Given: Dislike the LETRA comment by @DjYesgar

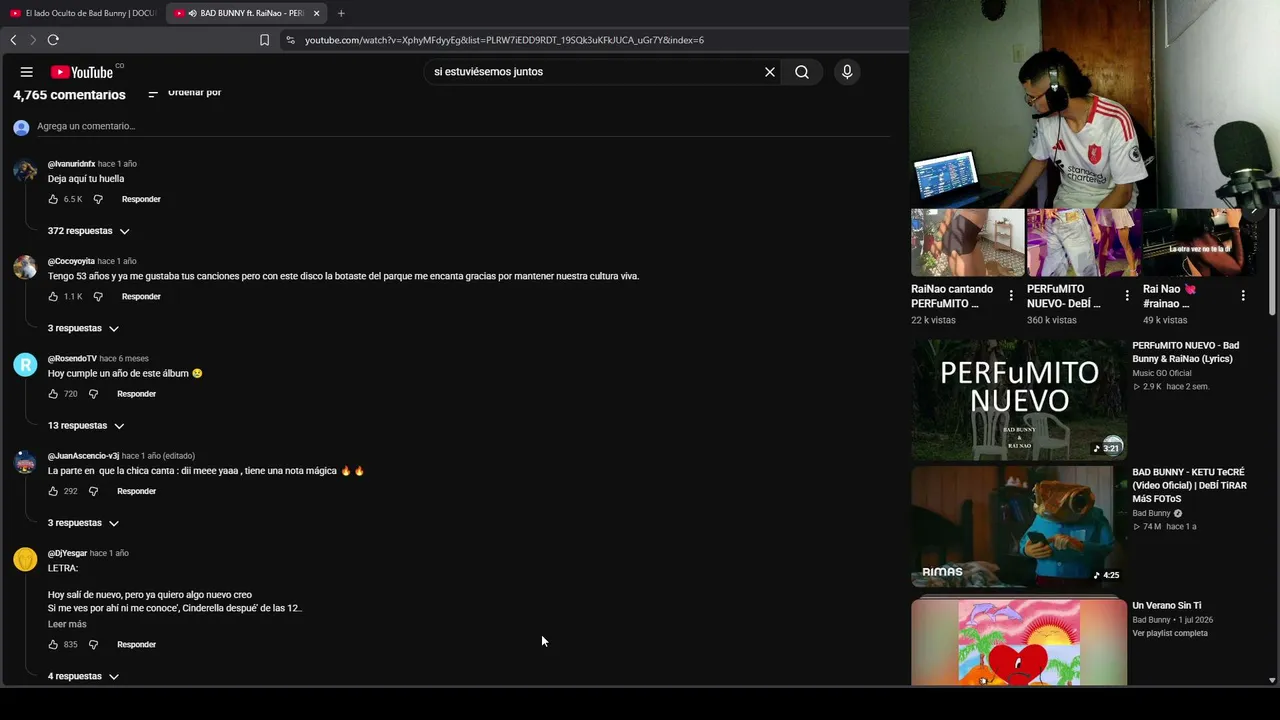Looking at the screenshot, I should [93, 644].
